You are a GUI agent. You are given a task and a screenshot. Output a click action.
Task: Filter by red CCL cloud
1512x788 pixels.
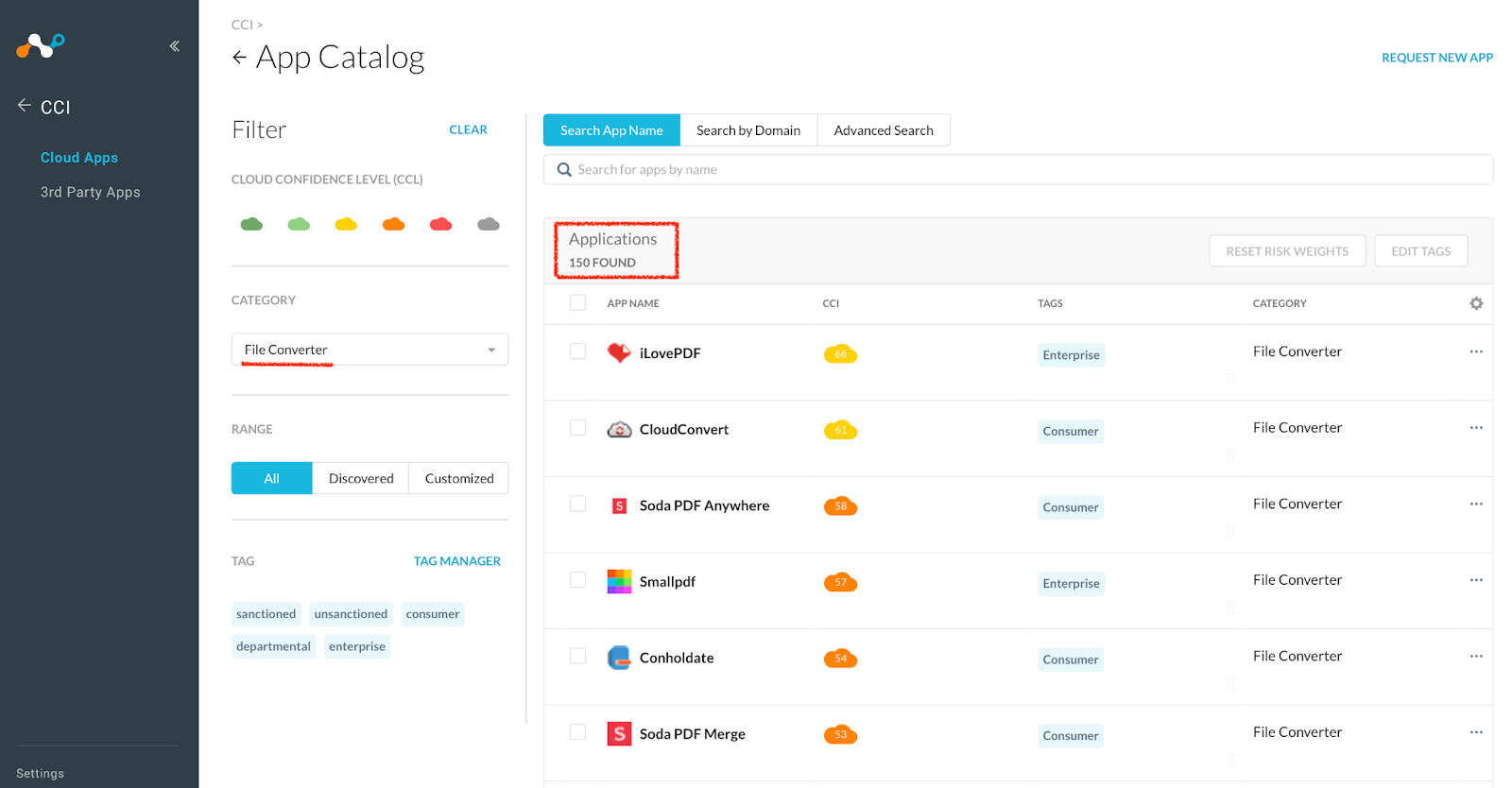coord(440,224)
